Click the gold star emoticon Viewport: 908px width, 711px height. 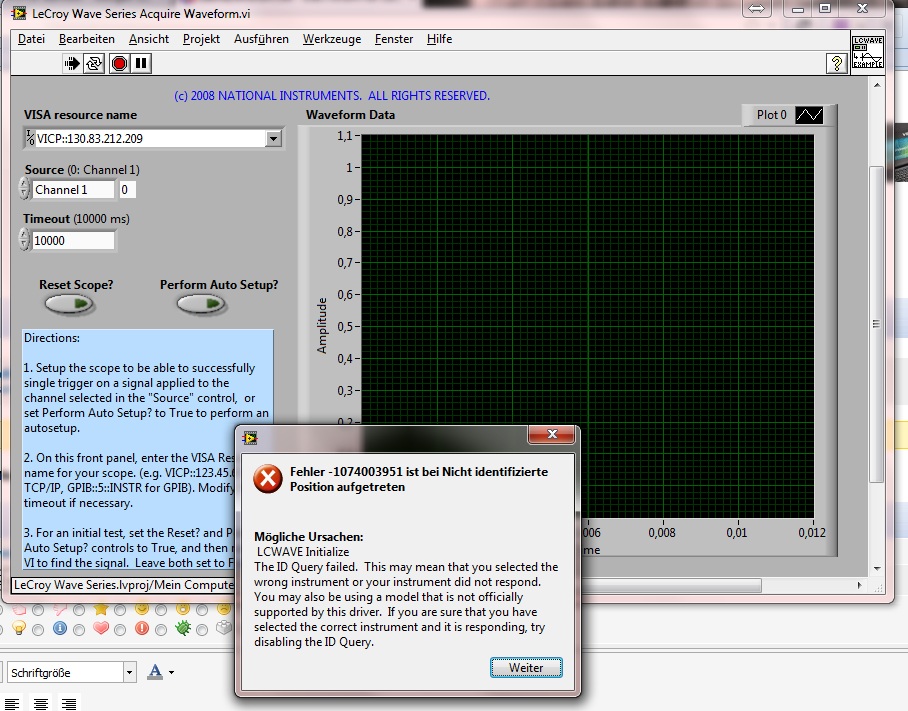[x=101, y=609]
